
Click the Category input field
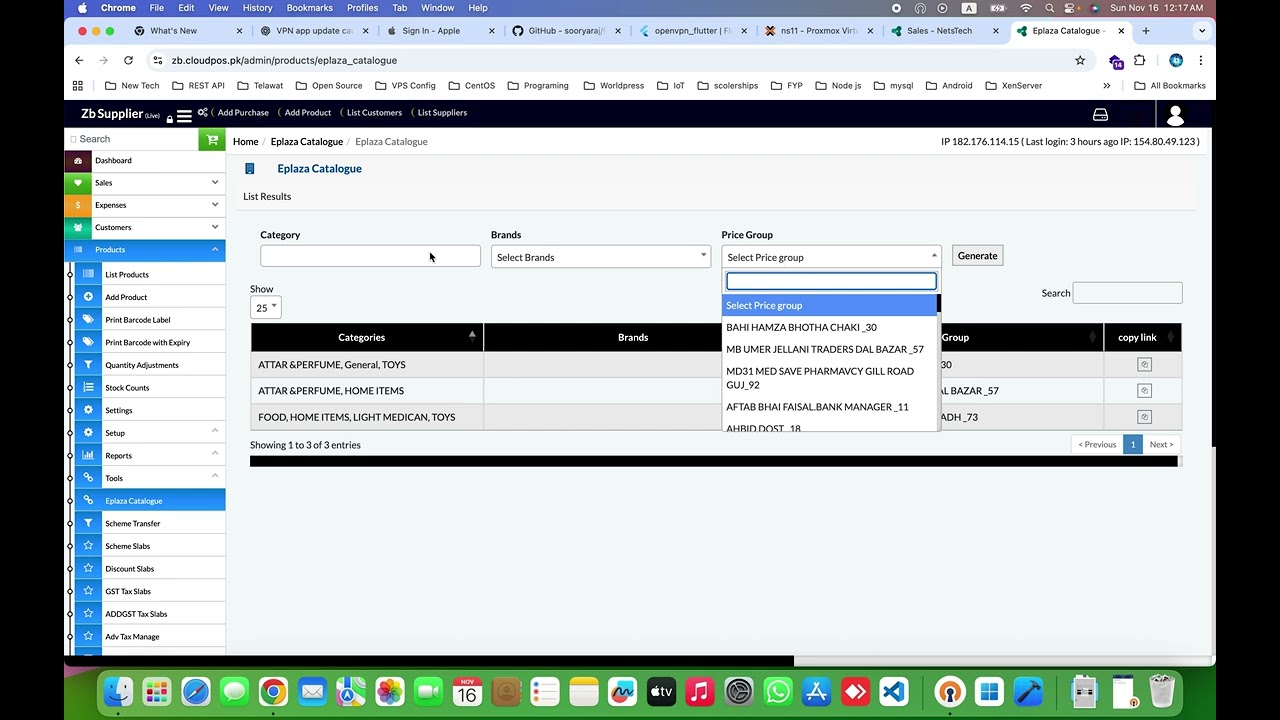click(x=370, y=256)
